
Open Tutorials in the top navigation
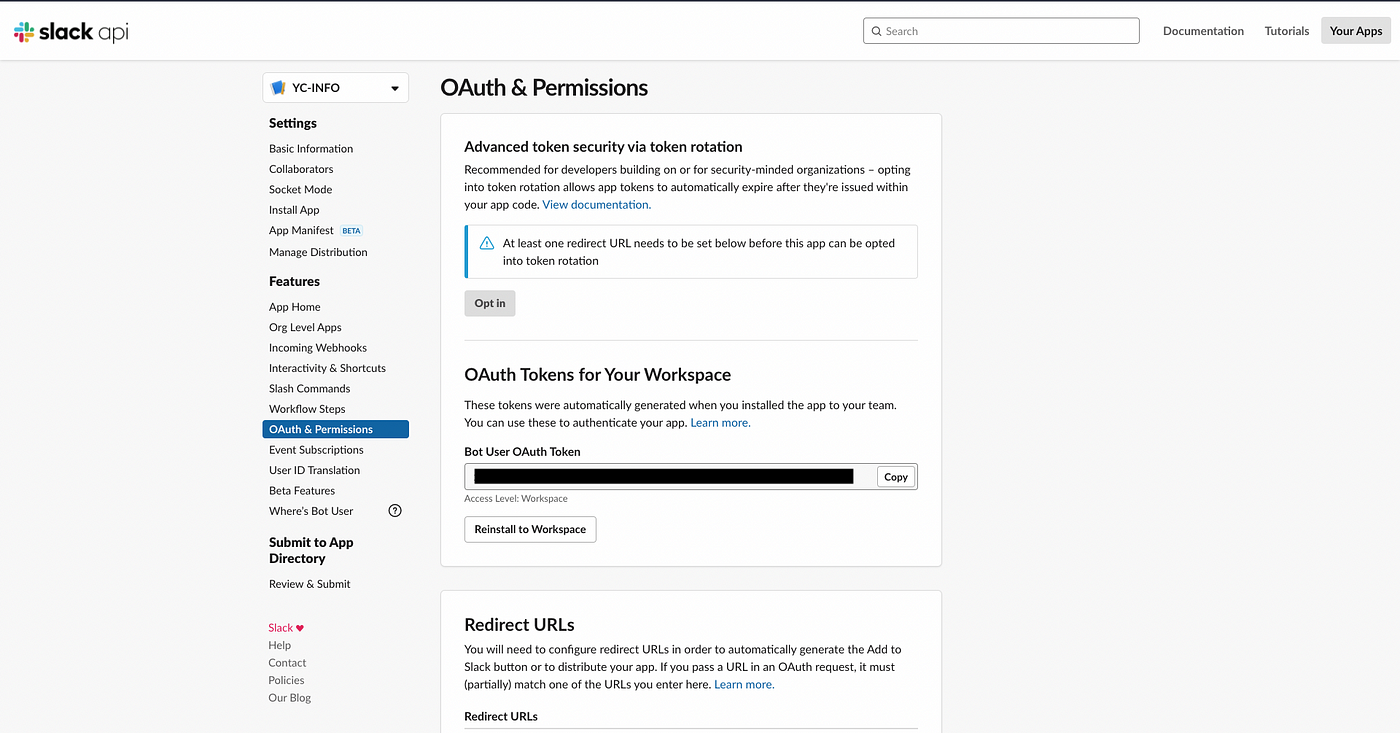pyautogui.click(x=1287, y=31)
